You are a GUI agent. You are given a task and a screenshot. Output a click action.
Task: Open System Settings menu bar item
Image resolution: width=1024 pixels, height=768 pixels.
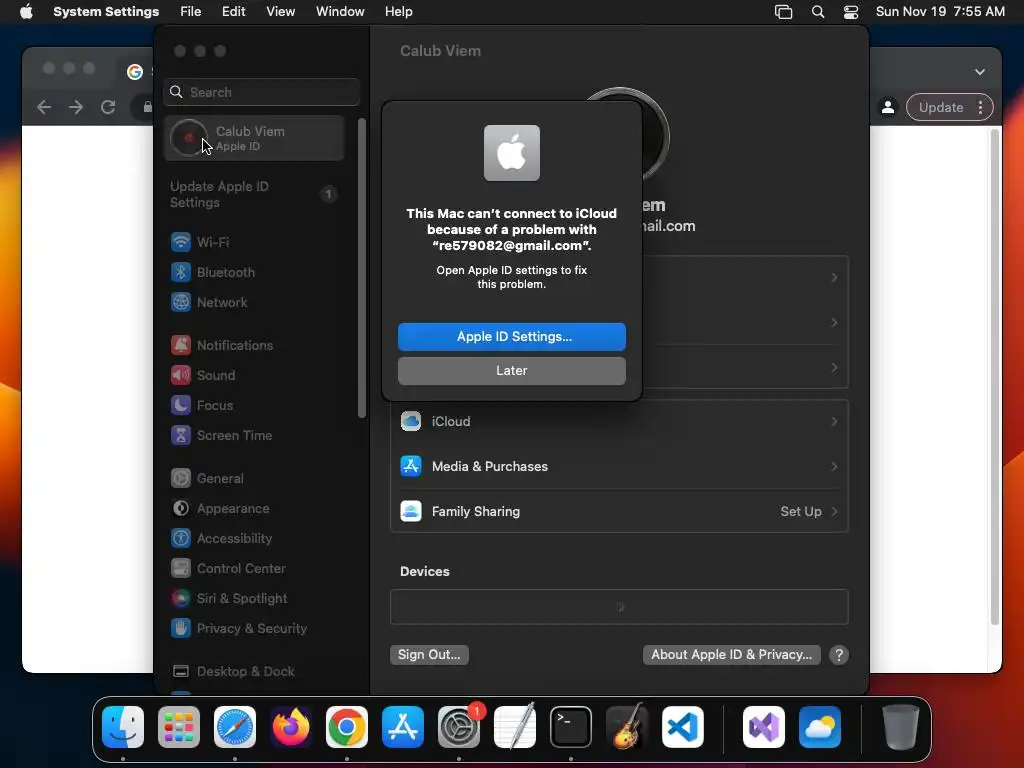[x=106, y=12]
